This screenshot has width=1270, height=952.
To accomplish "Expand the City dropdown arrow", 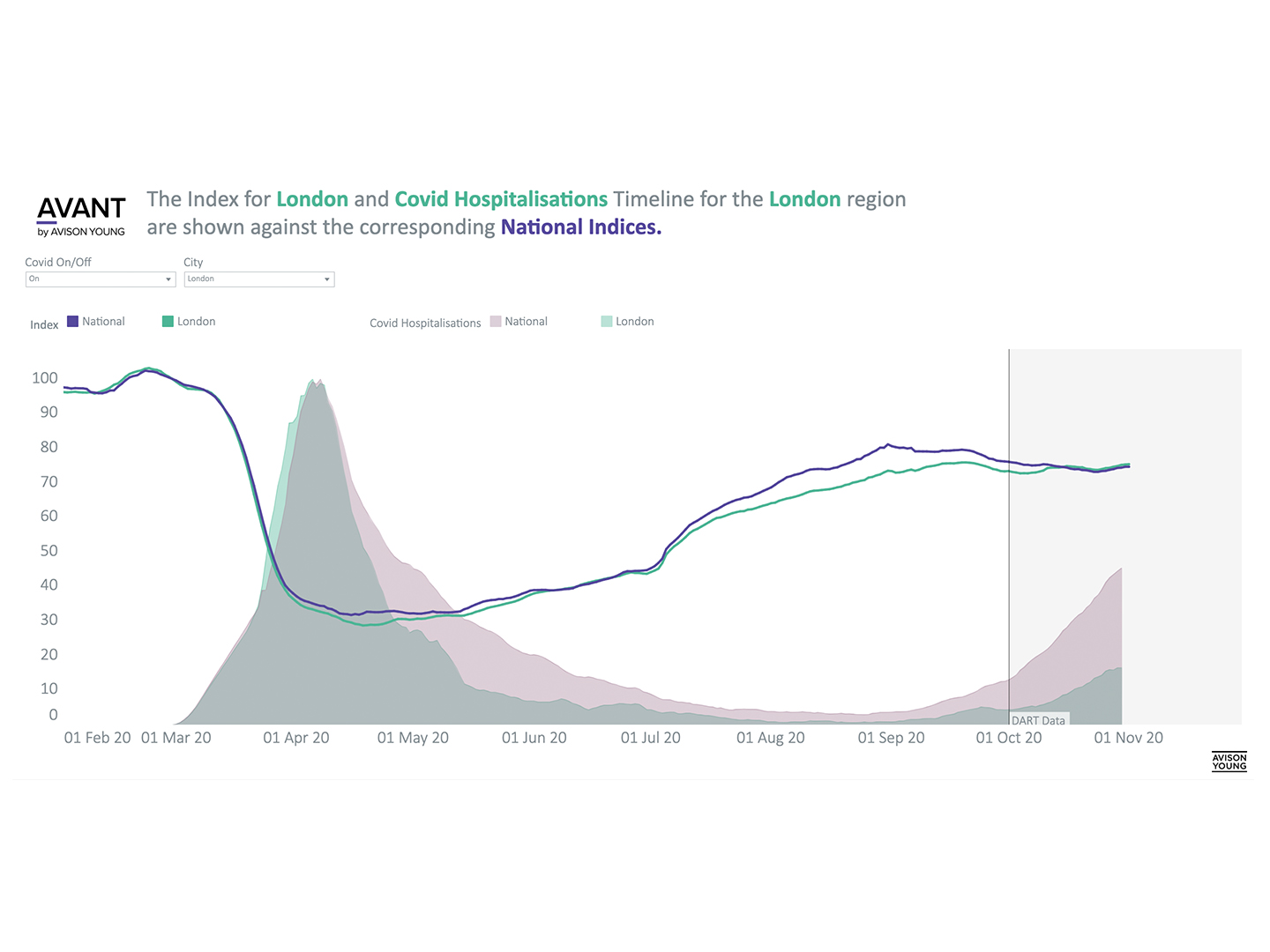I will click(x=327, y=279).
